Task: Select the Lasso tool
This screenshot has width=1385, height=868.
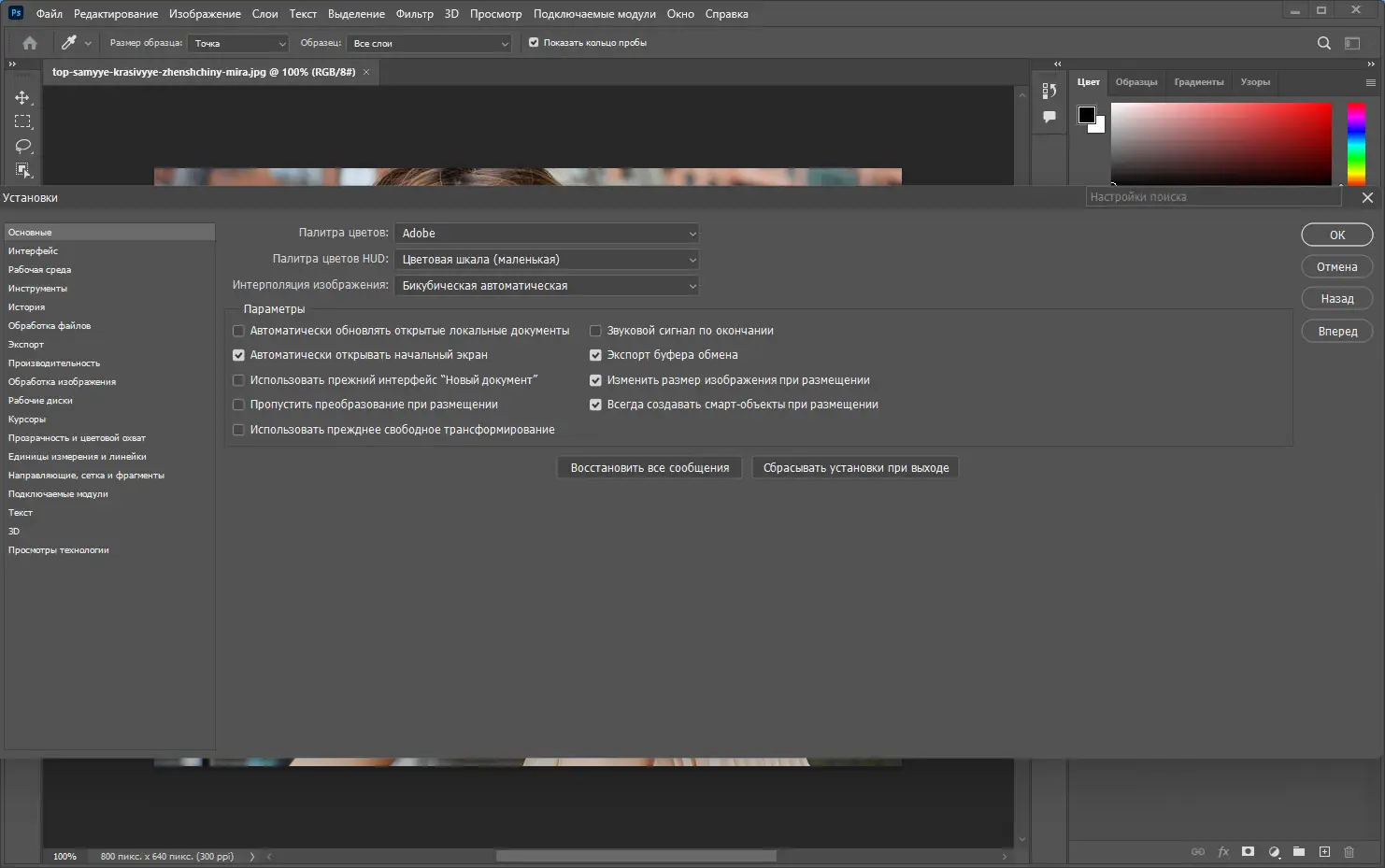Action: (22, 146)
